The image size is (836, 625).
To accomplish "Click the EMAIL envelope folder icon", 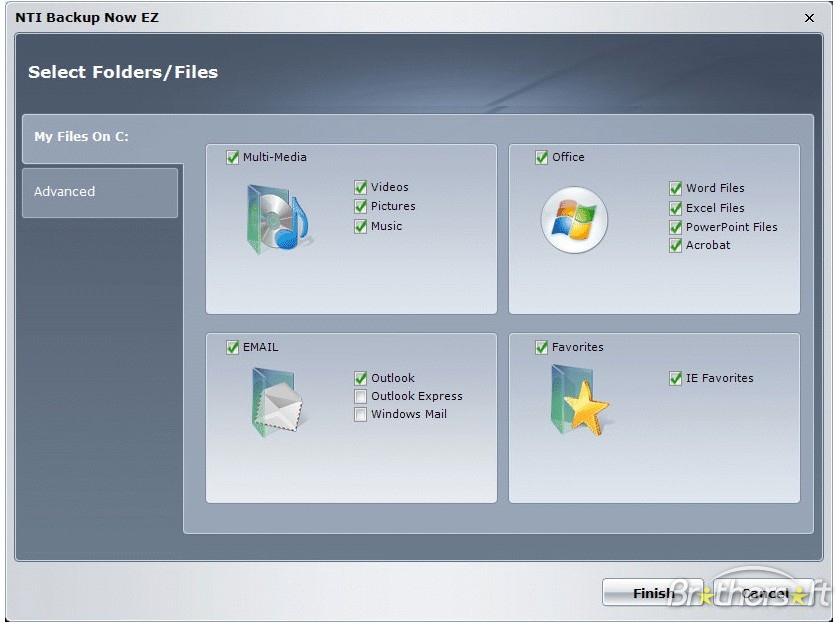I will pyautogui.click(x=277, y=403).
